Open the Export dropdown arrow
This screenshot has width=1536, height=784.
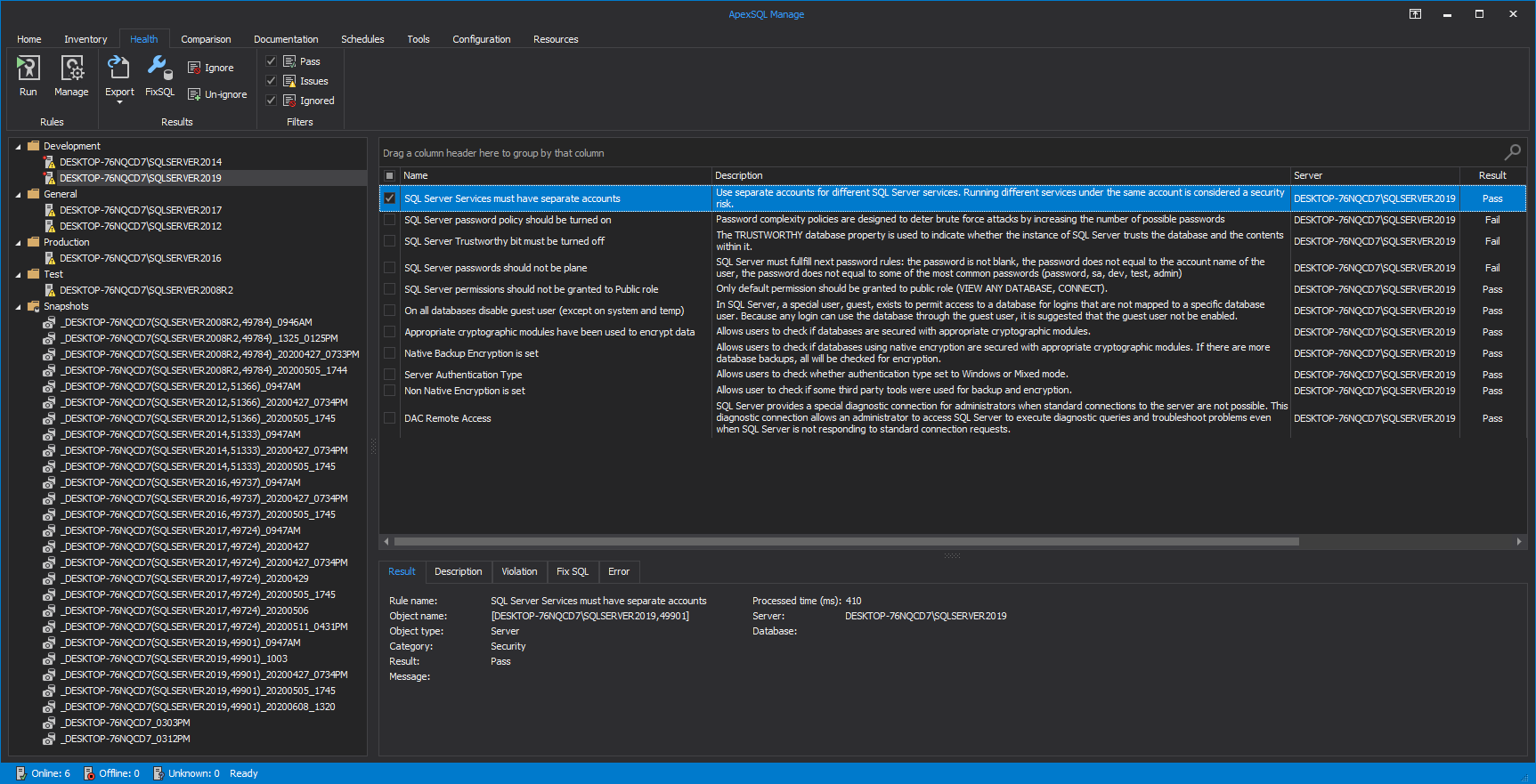coord(119,102)
